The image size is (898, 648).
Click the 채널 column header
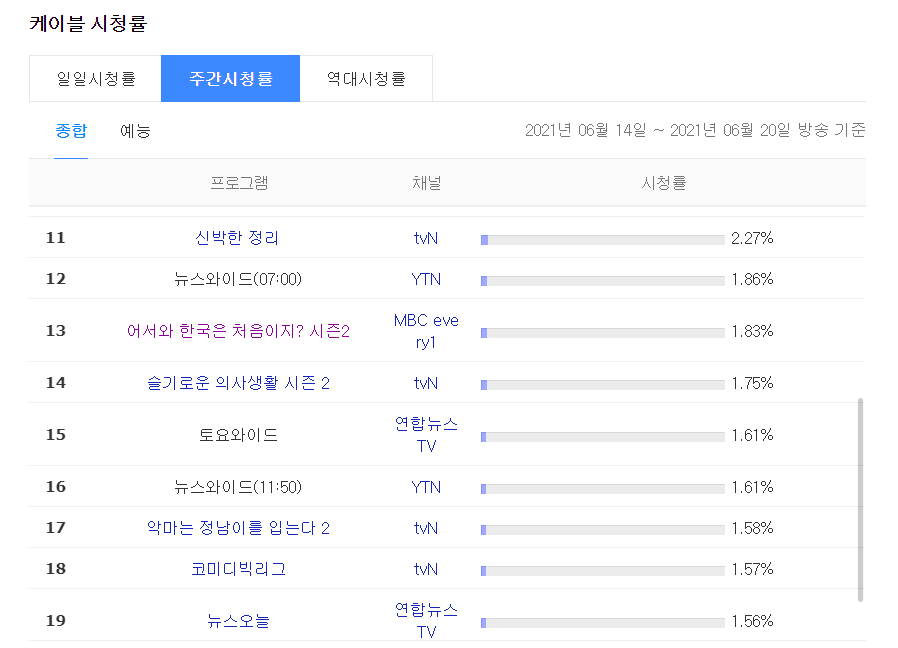tap(427, 183)
